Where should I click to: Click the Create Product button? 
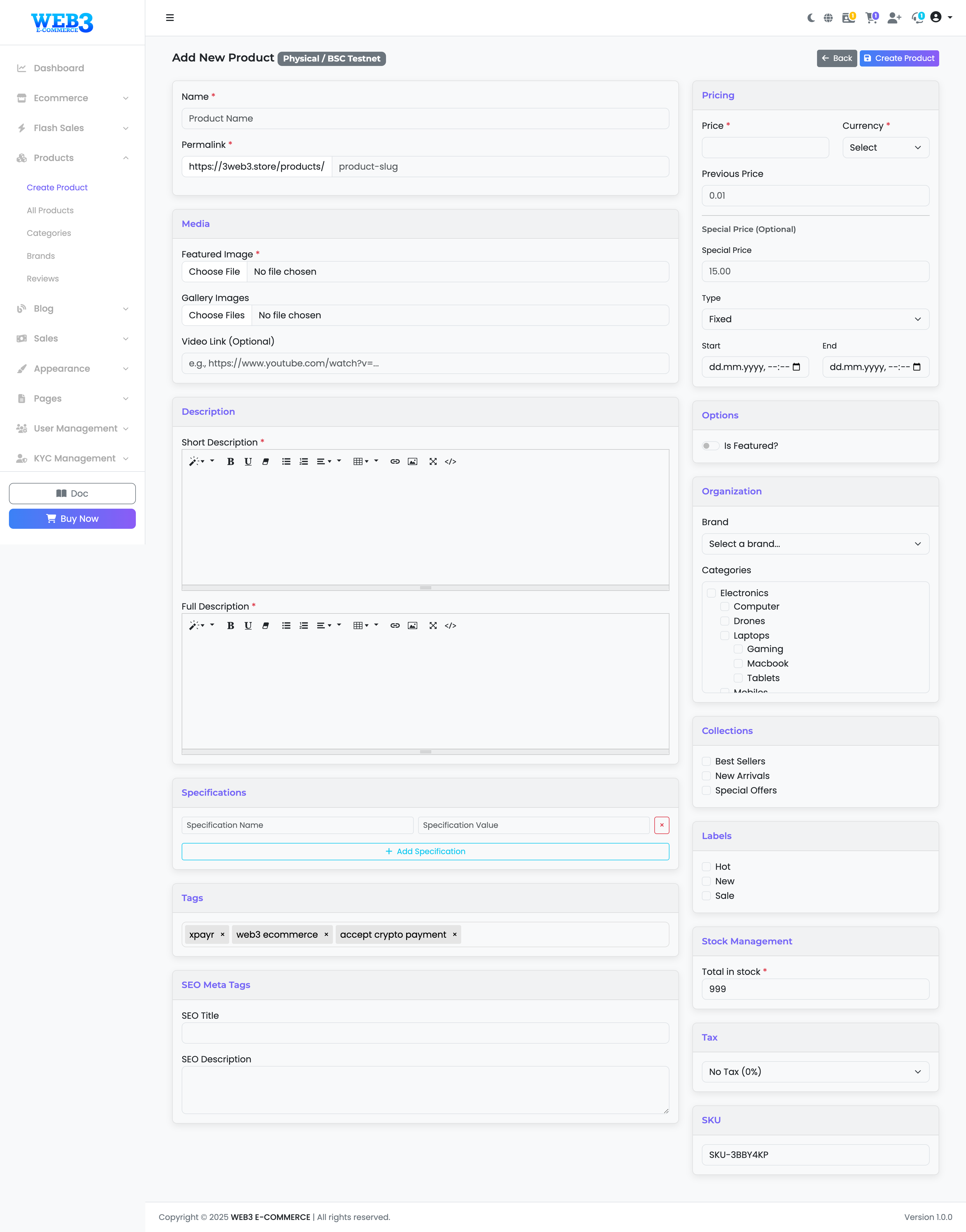[899, 58]
